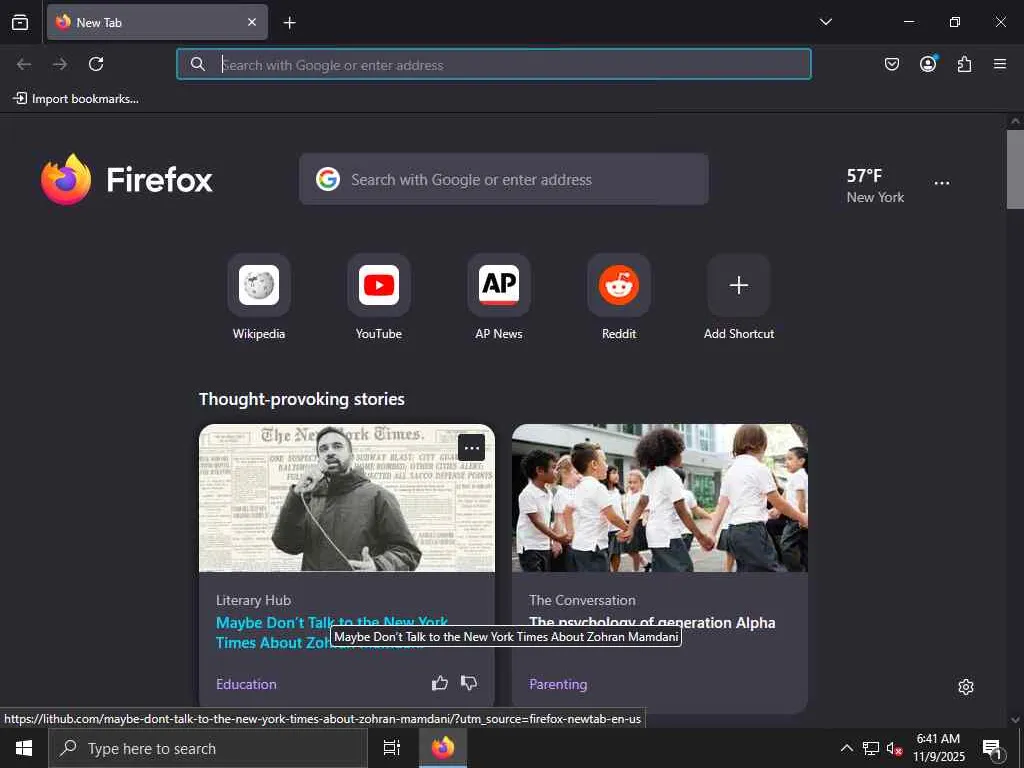Click the new tab page Google search box
1024x768 pixels.
pos(504,179)
